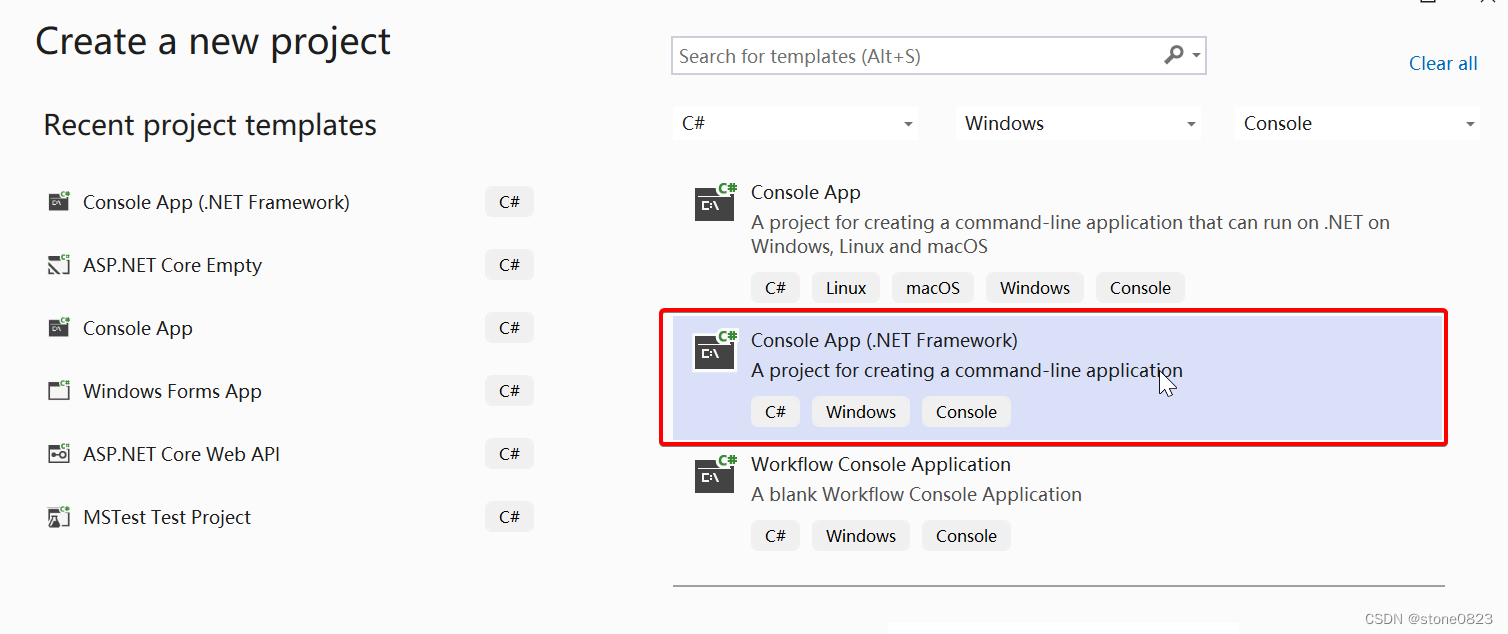Click recent Console App (.NET Framework) icon
Image resolution: width=1508 pixels, height=634 pixels.
(x=59, y=201)
